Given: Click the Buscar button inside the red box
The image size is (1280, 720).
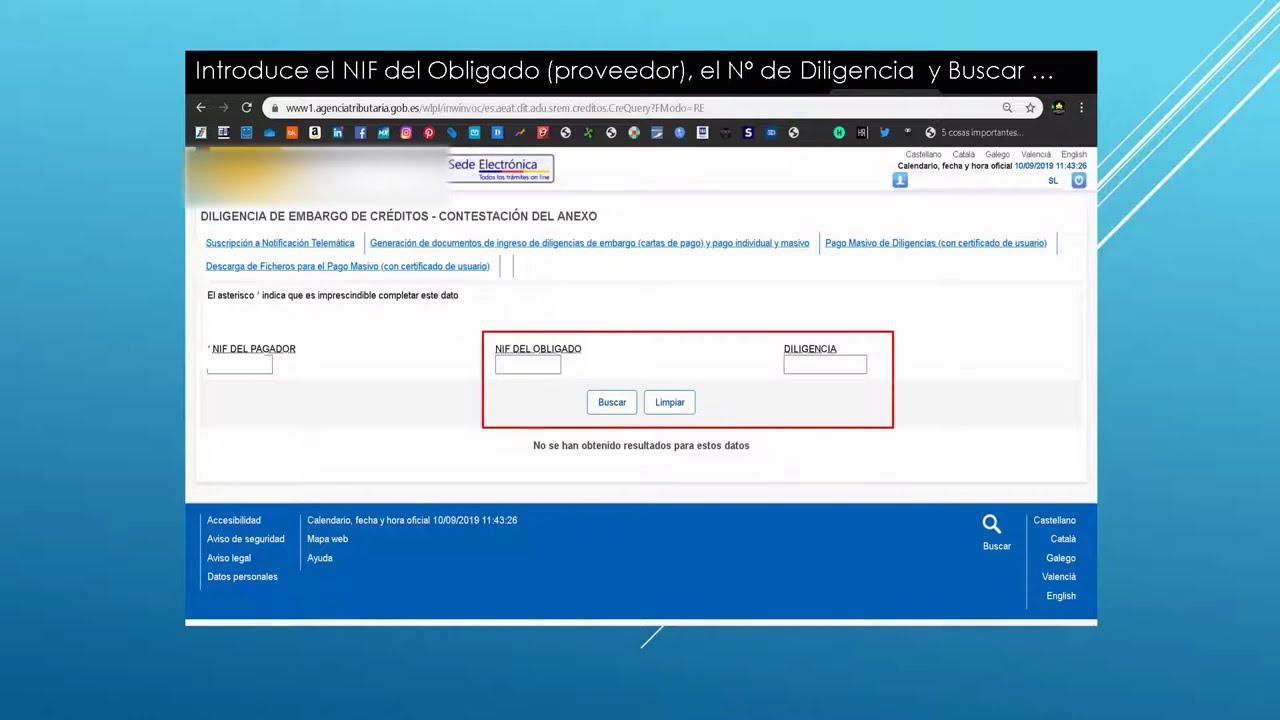Looking at the screenshot, I should coord(611,402).
